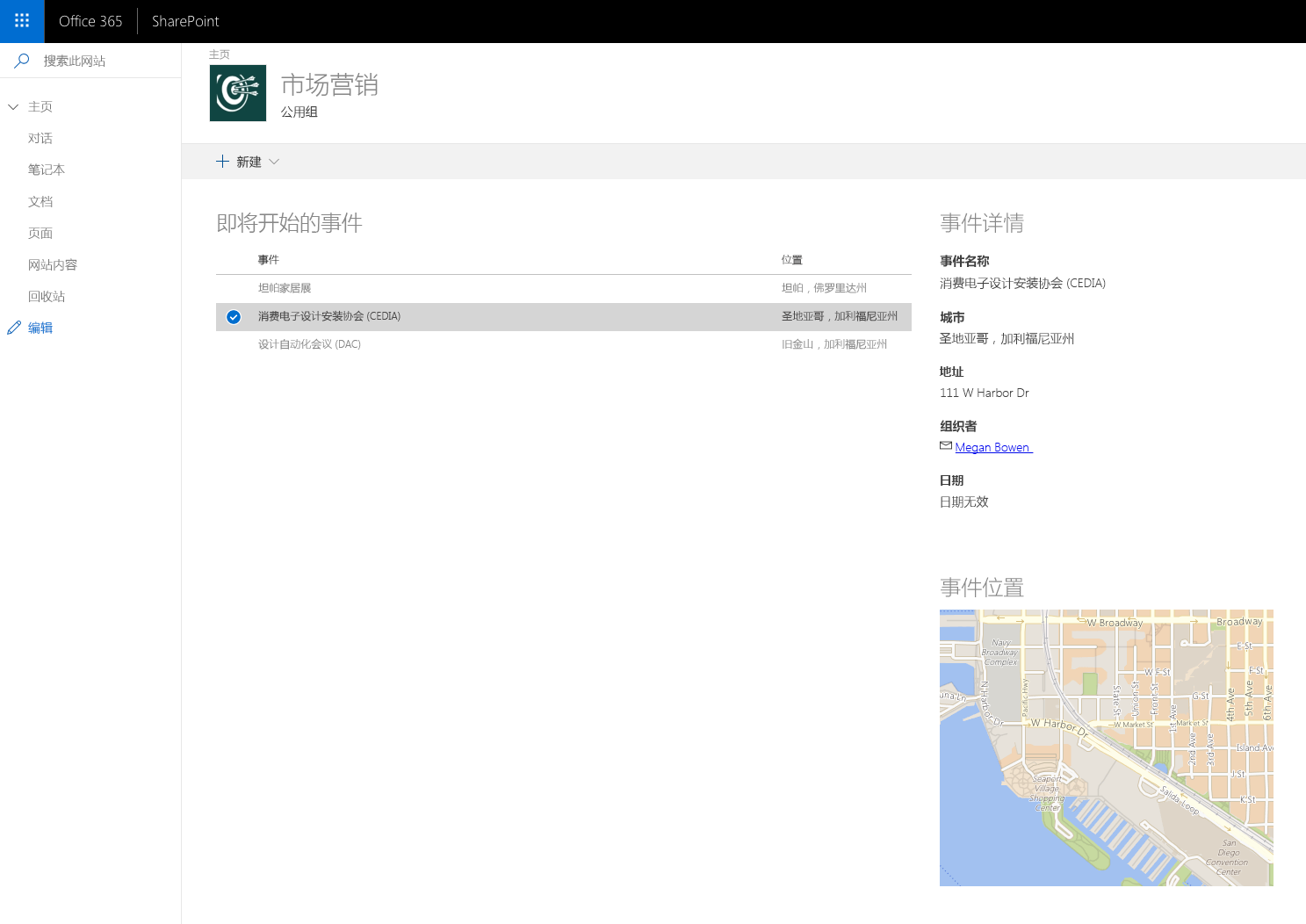The width and height of the screenshot is (1306, 924).
Task: Click the envelope icon beside Megan Bowen
Action: tap(944, 446)
